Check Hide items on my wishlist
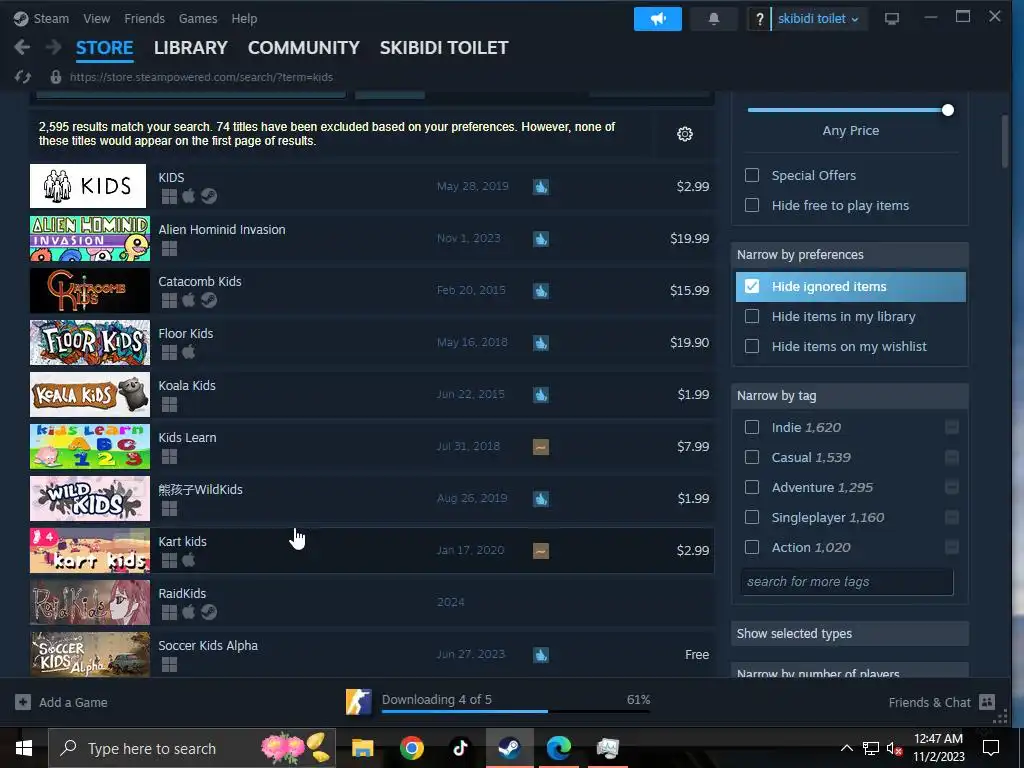 [x=752, y=346]
